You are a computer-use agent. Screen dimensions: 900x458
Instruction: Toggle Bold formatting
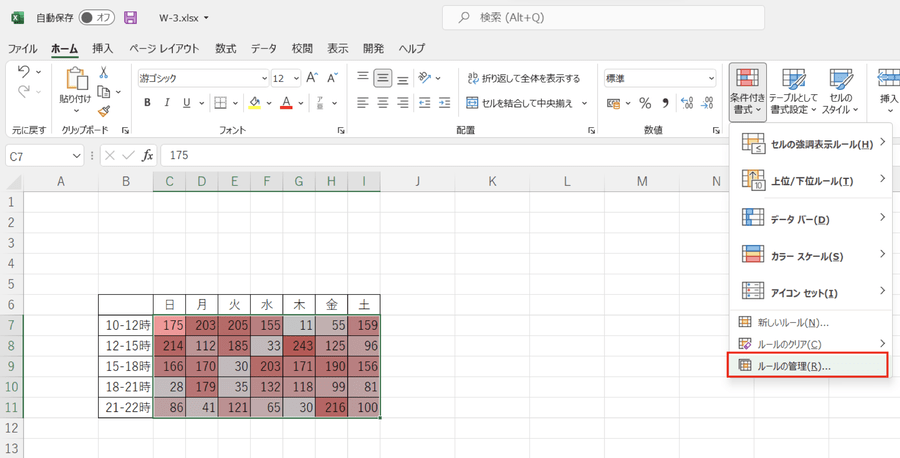point(148,103)
